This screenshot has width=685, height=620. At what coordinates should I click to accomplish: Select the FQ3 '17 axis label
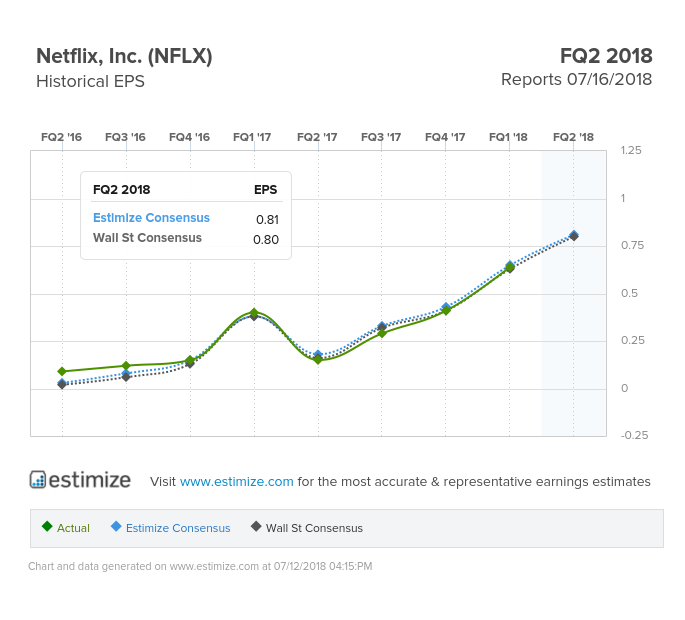pos(381,137)
